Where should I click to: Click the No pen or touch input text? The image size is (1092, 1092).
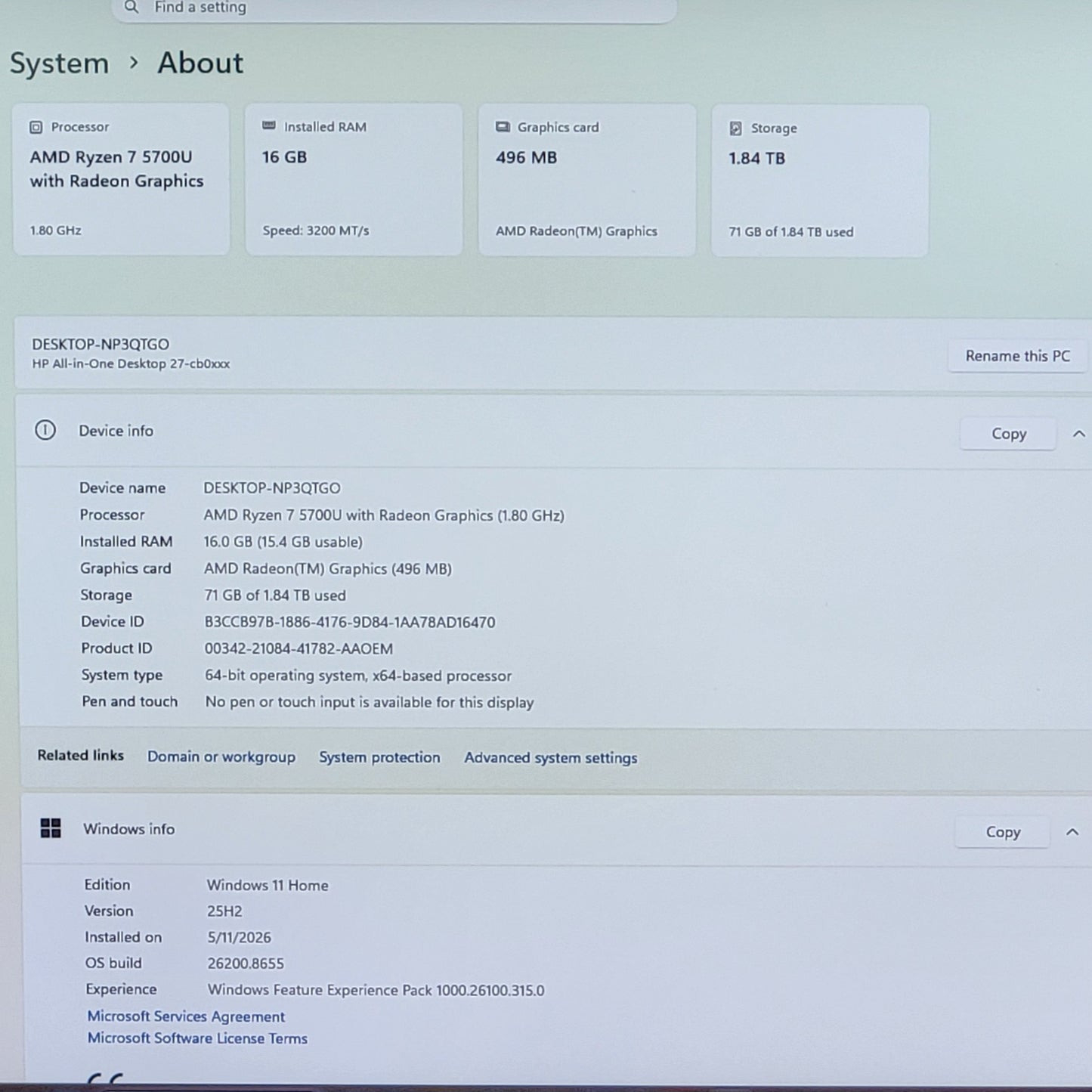(x=370, y=702)
